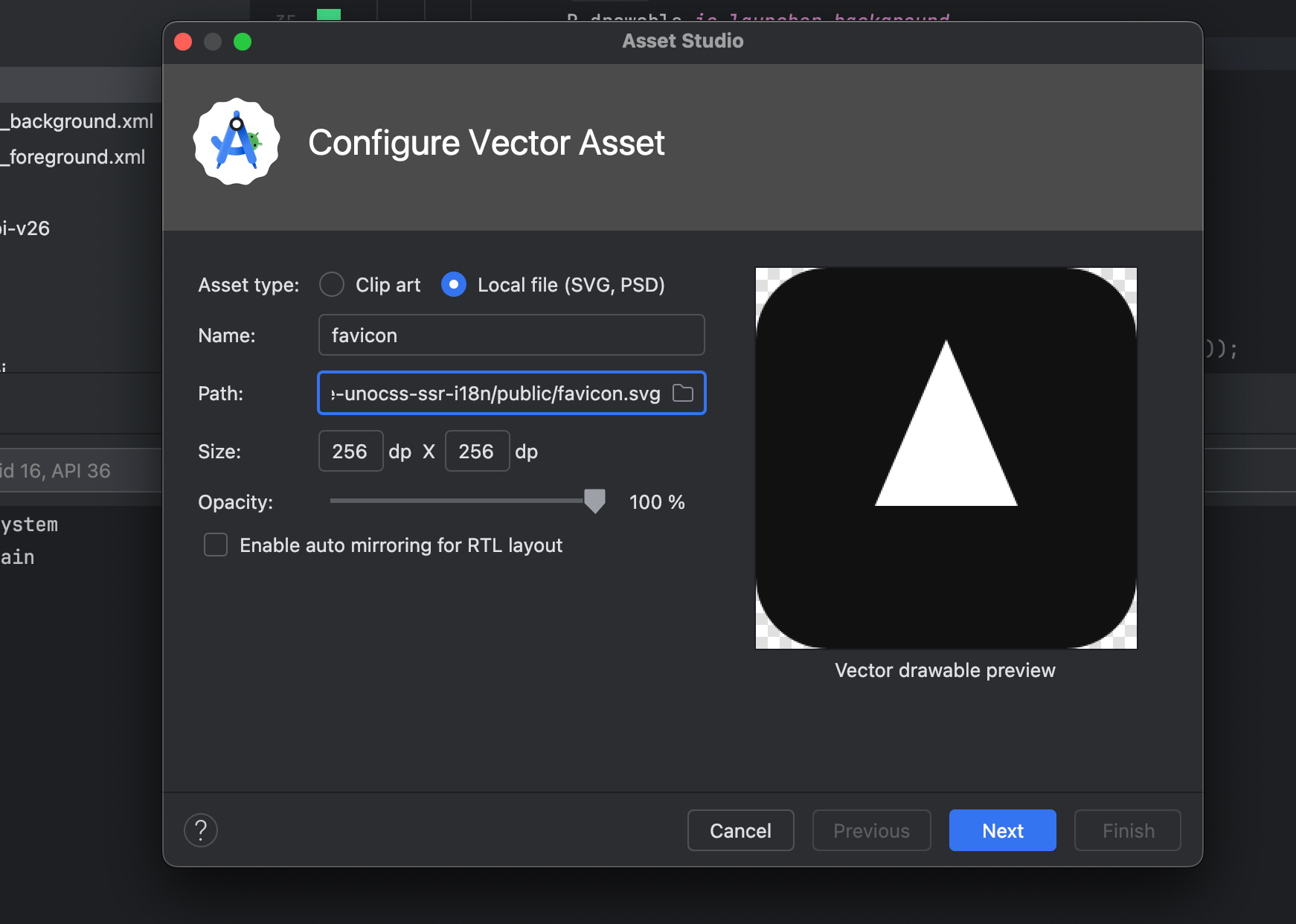Click the Android Studio logo in header
The height and width of the screenshot is (924, 1296).
[x=237, y=142]
